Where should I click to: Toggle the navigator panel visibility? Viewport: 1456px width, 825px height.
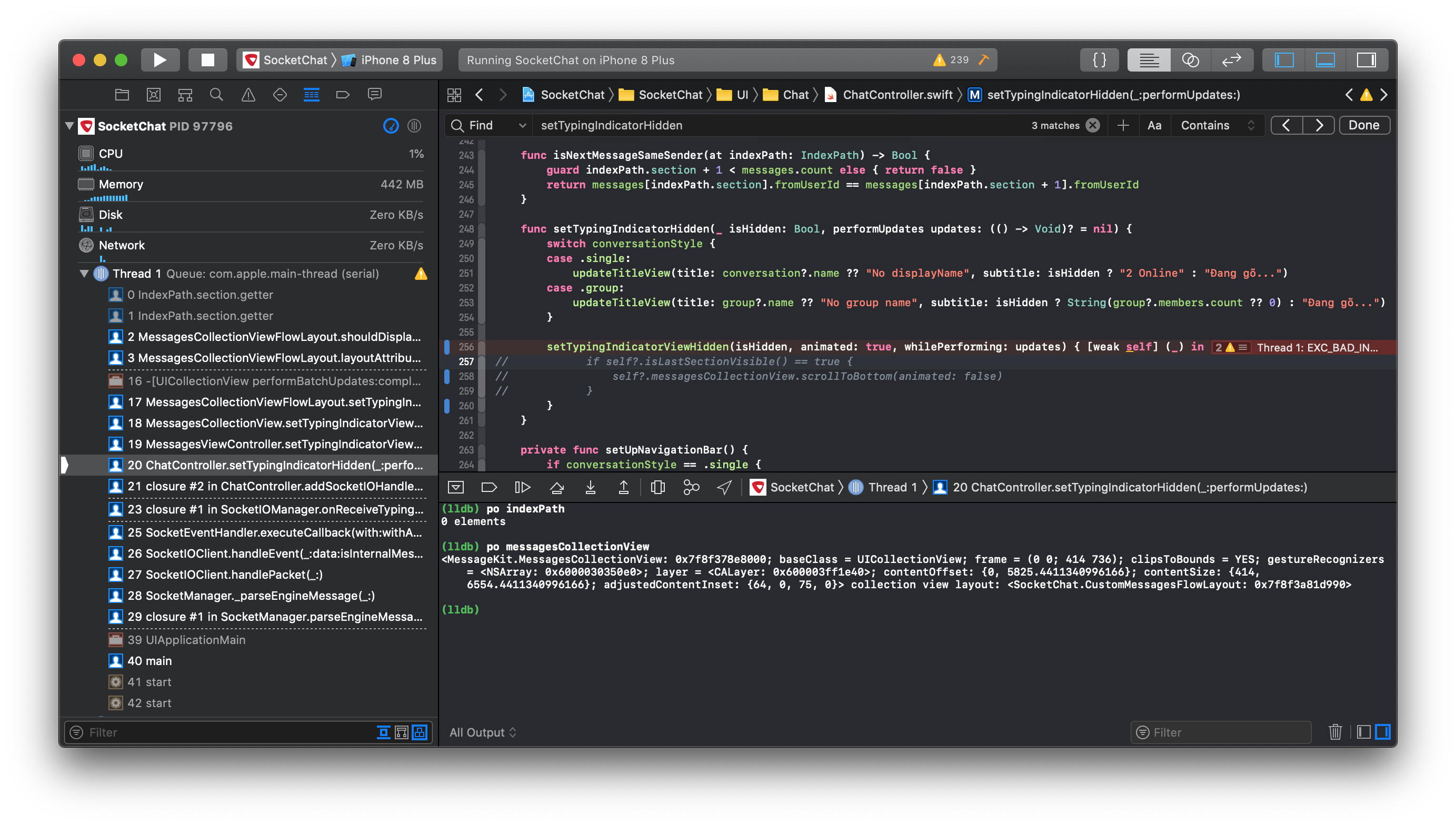(x=1284, y=60)
